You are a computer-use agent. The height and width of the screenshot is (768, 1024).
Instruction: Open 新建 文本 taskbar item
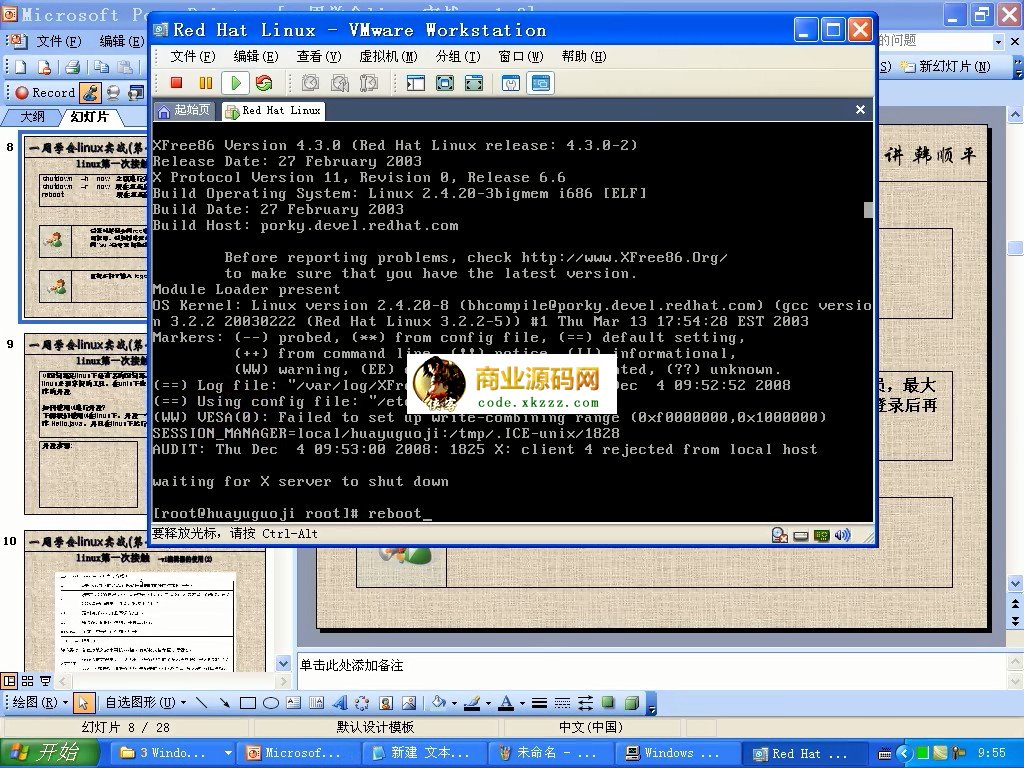click(x=424, y=753)
